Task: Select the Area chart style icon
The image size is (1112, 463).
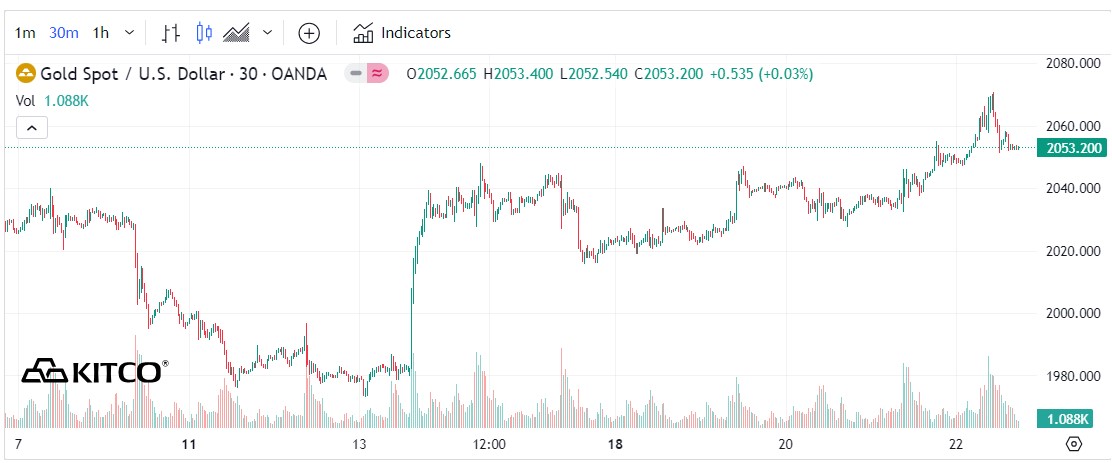Action: point(236,33)
